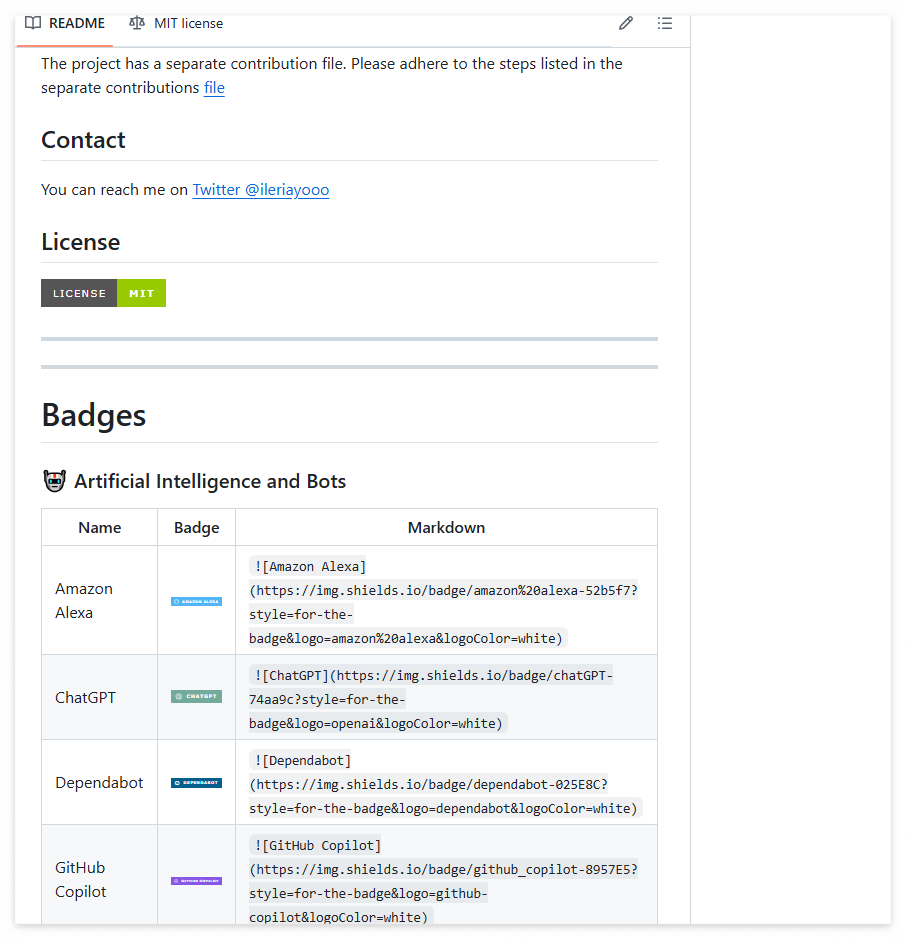Click the License heading

(81, 242)
